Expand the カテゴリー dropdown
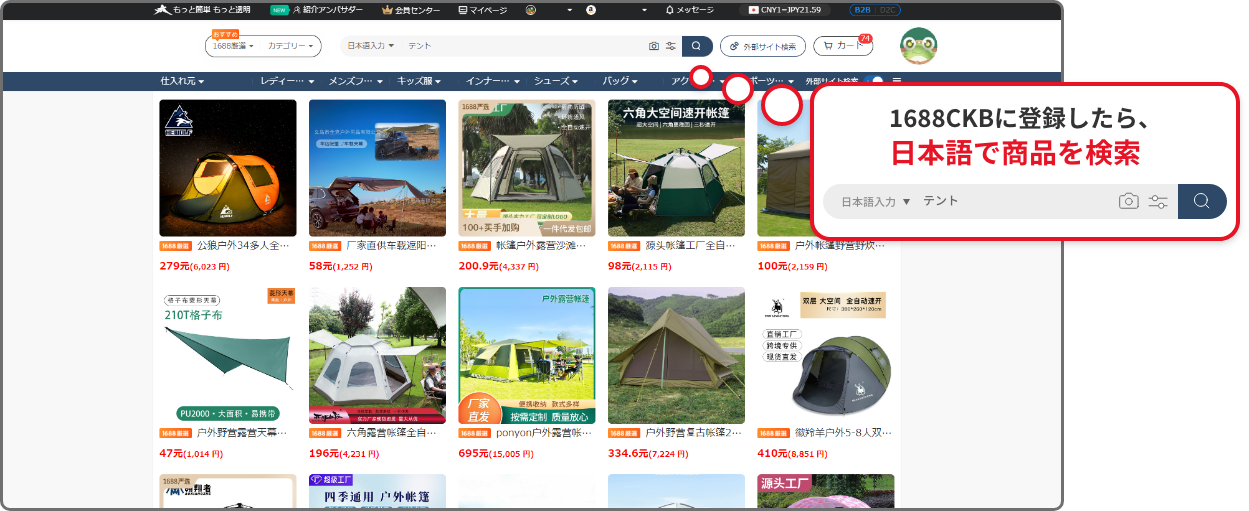This screenshot has width=1249, height=511. point(291,46)
